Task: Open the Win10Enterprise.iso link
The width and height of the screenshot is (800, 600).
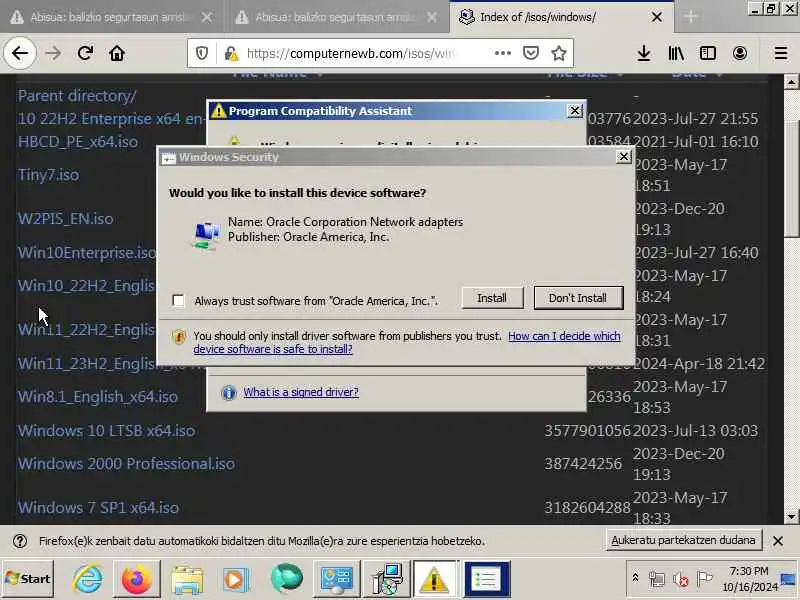Action: 87,253
